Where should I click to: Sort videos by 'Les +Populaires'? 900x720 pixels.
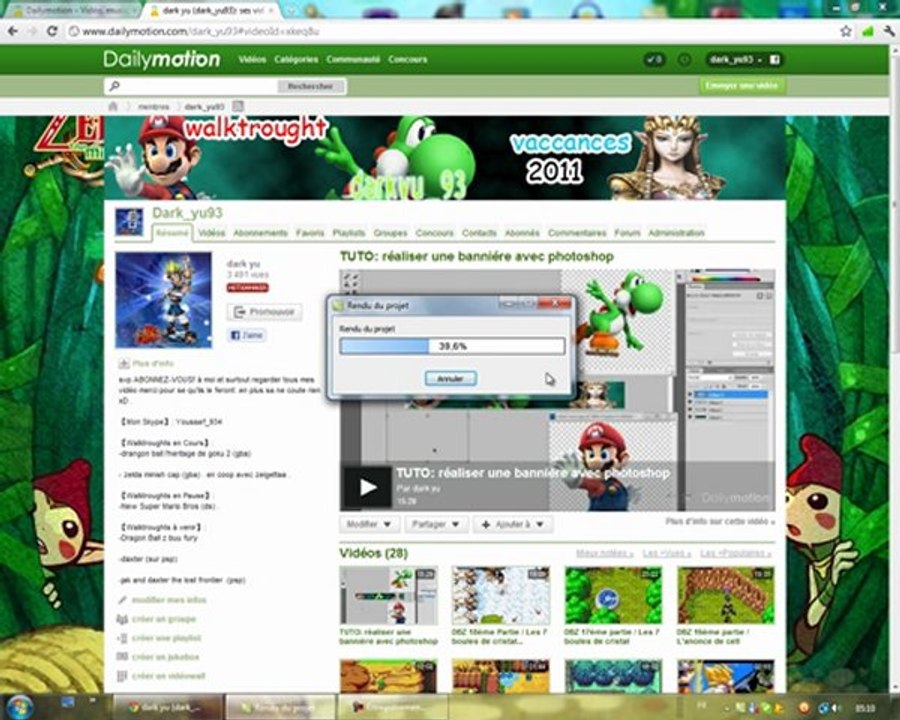click(x=736, y=553)
